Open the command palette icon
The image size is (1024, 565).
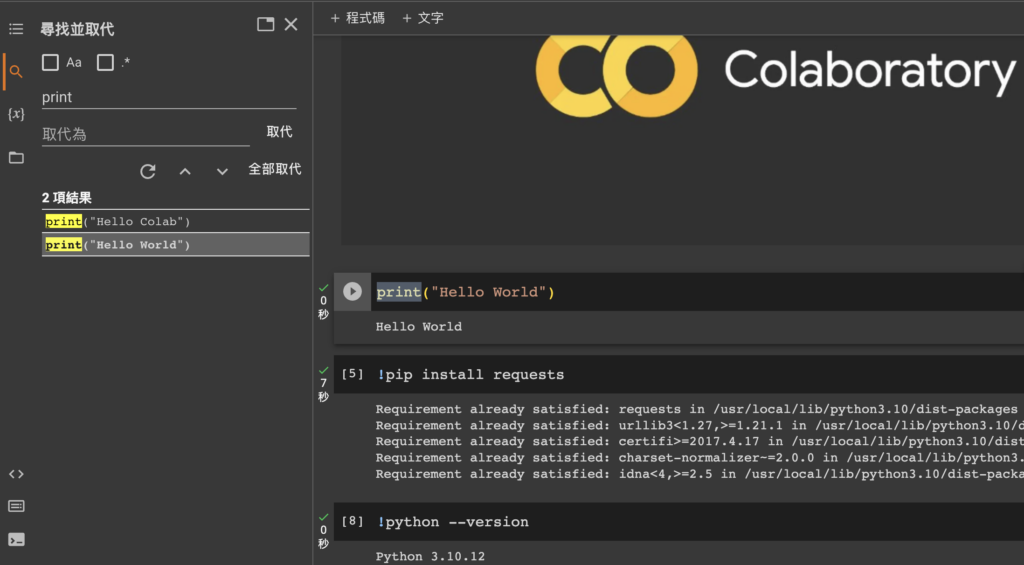coord(16,506)
